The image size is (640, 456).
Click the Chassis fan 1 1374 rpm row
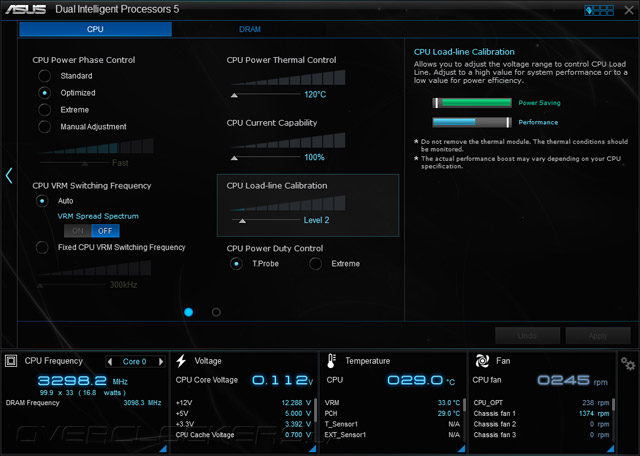coord(541,414)
